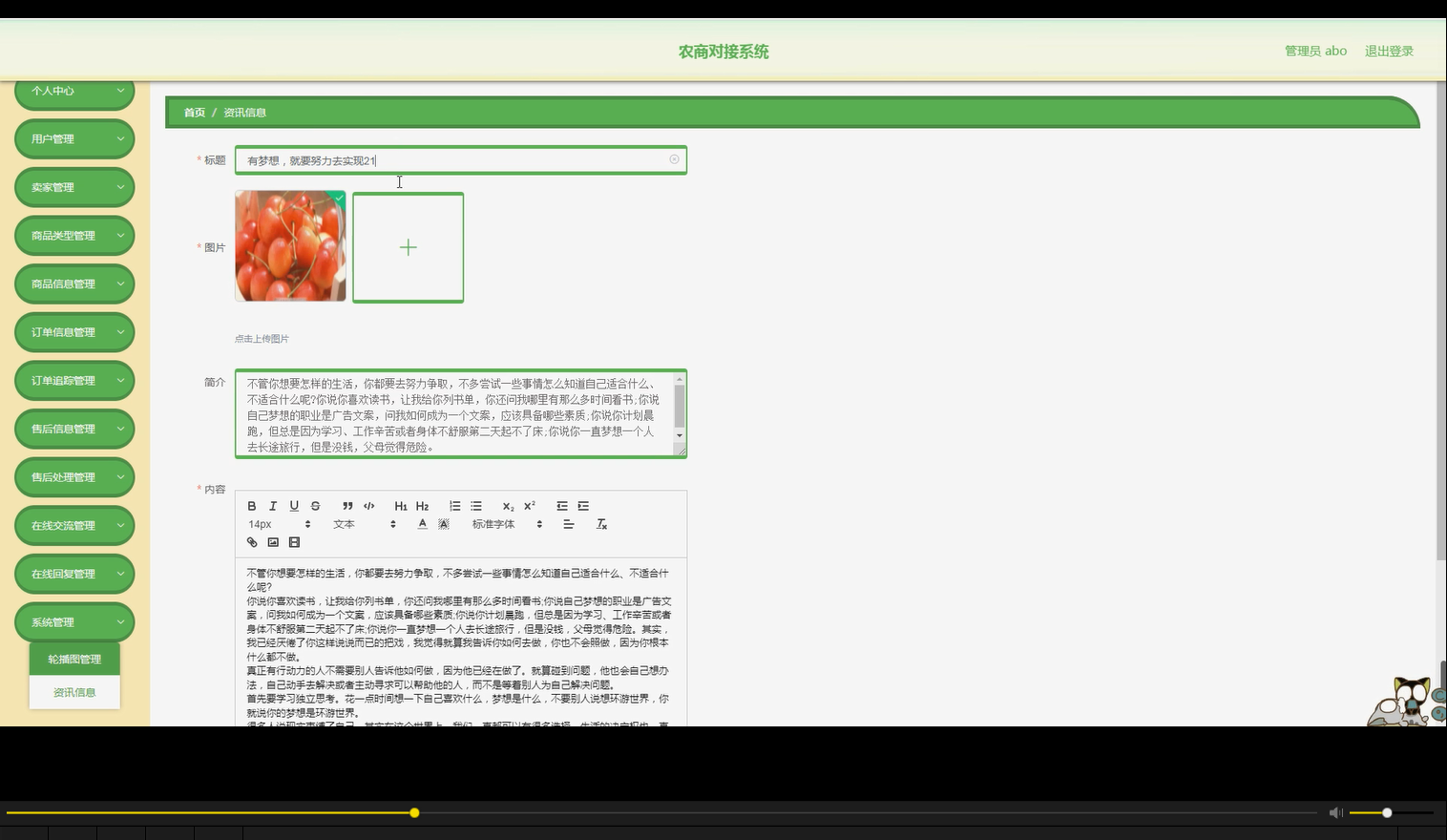Click 点击上传图片 upload link

(262, 339)
